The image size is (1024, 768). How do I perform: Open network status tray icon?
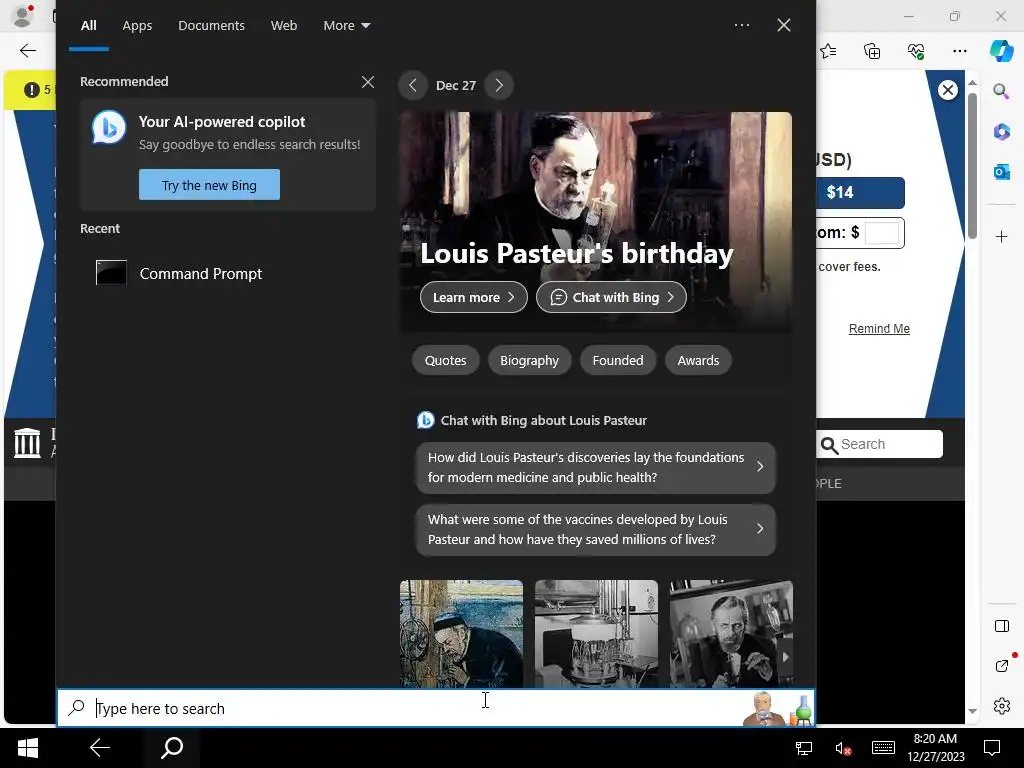pos(804,748)
